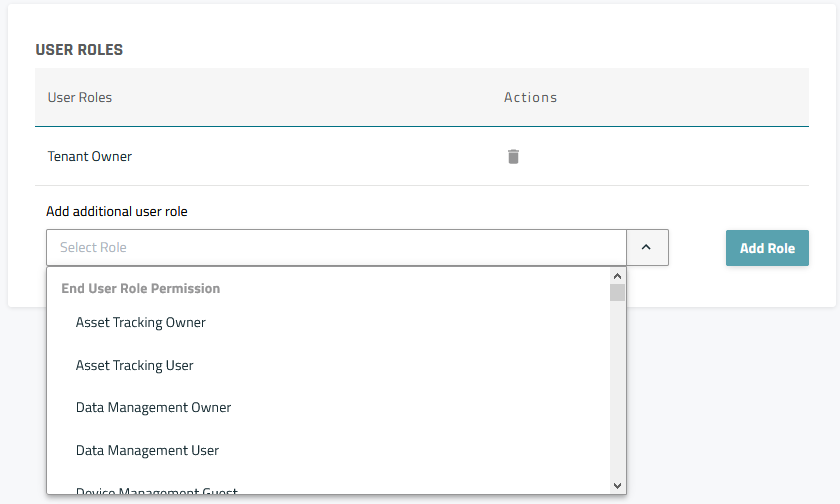Pick Data Management Owner from the dropdown
Screen dimensions: 840x504
coord(153,408)
